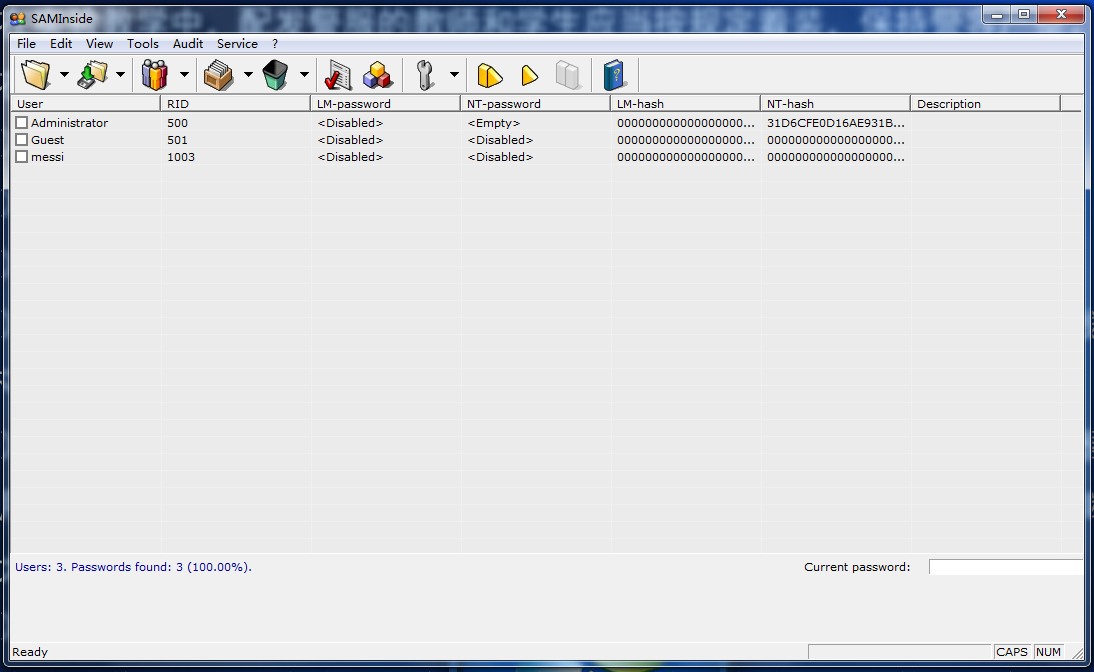Click the NUM status bar indicator
This screenshot has width=1094, height=672.
click(x=1049, y=652)
